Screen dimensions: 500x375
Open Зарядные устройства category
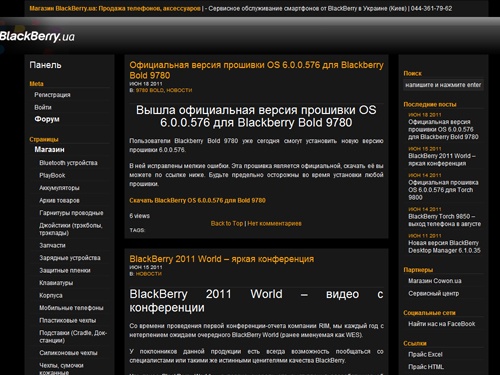click(x=70, y=258)
